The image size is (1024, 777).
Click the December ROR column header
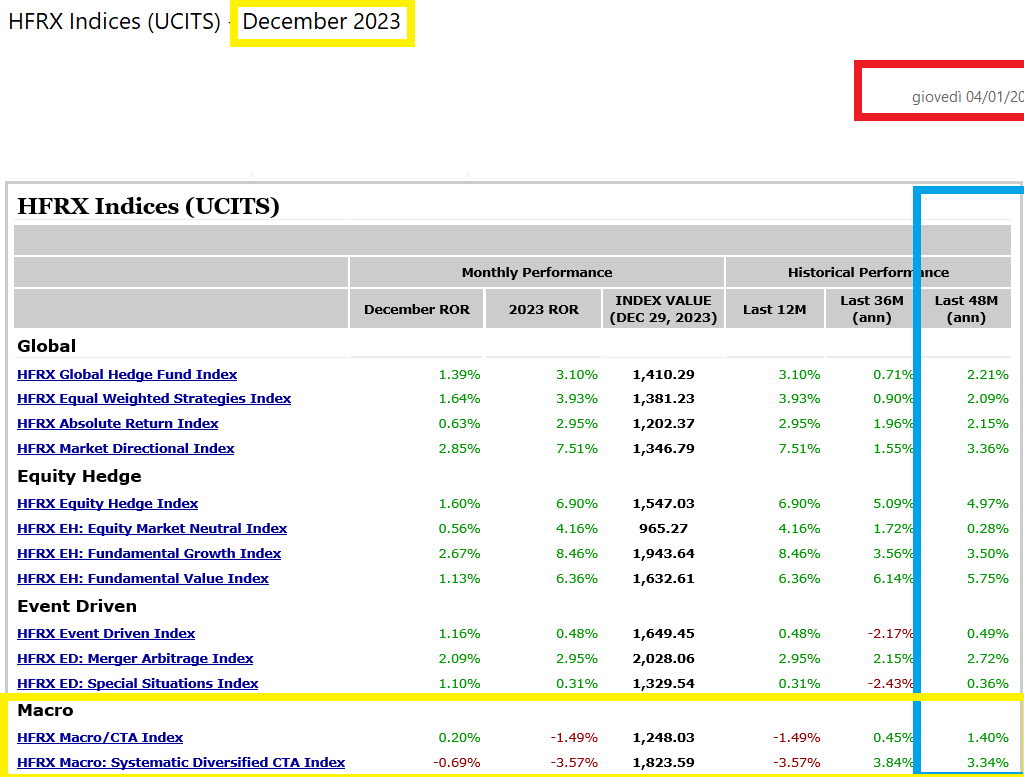pos(417,309)
